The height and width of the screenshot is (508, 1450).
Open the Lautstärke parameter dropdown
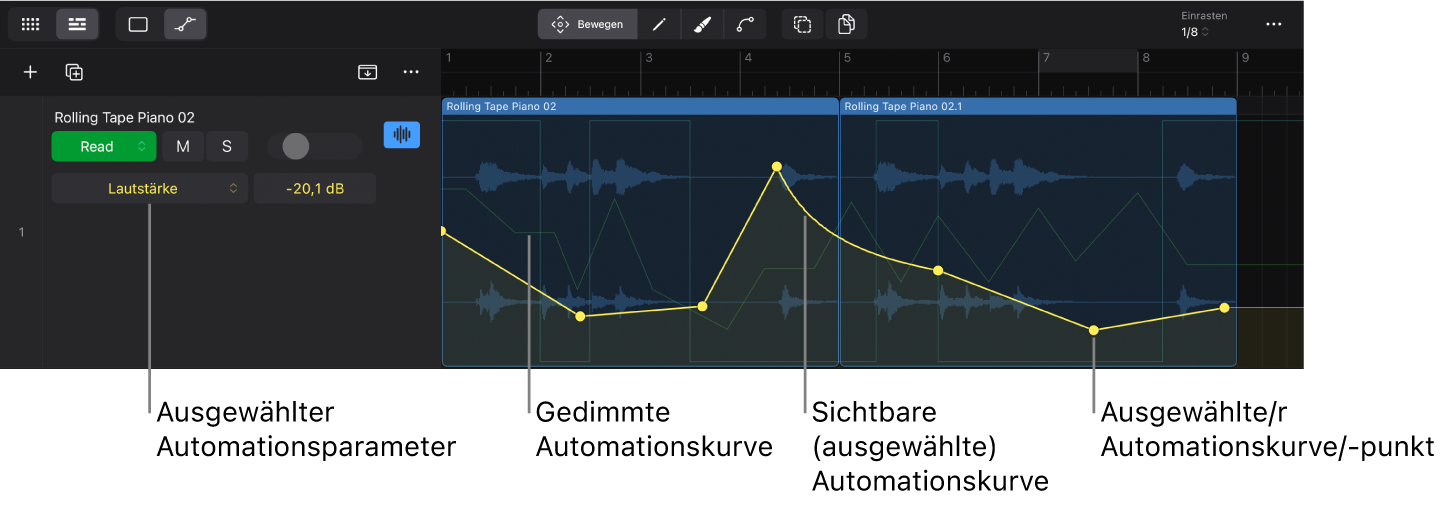tap(150, 188)
